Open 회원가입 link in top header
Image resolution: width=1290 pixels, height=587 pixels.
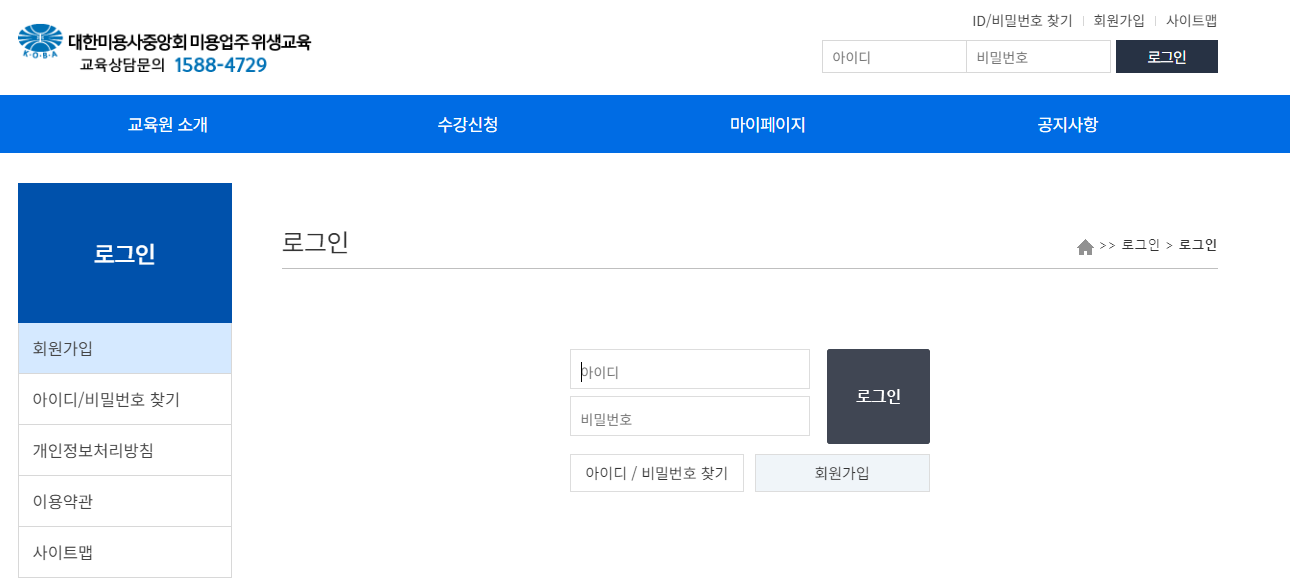(1119, 20)
